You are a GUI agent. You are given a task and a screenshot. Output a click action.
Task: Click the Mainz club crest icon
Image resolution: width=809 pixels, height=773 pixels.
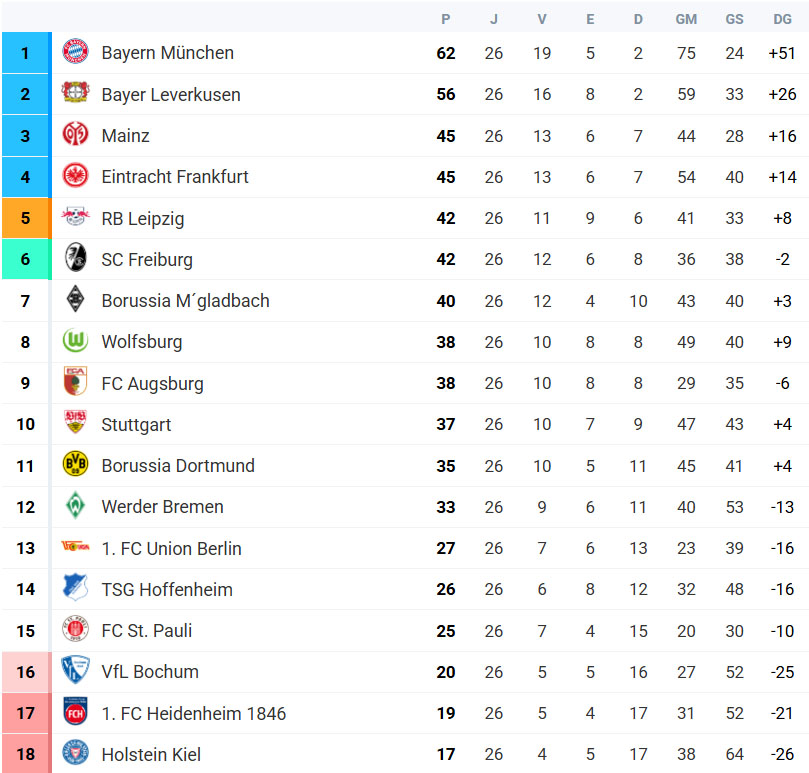[x=75, y=134]
